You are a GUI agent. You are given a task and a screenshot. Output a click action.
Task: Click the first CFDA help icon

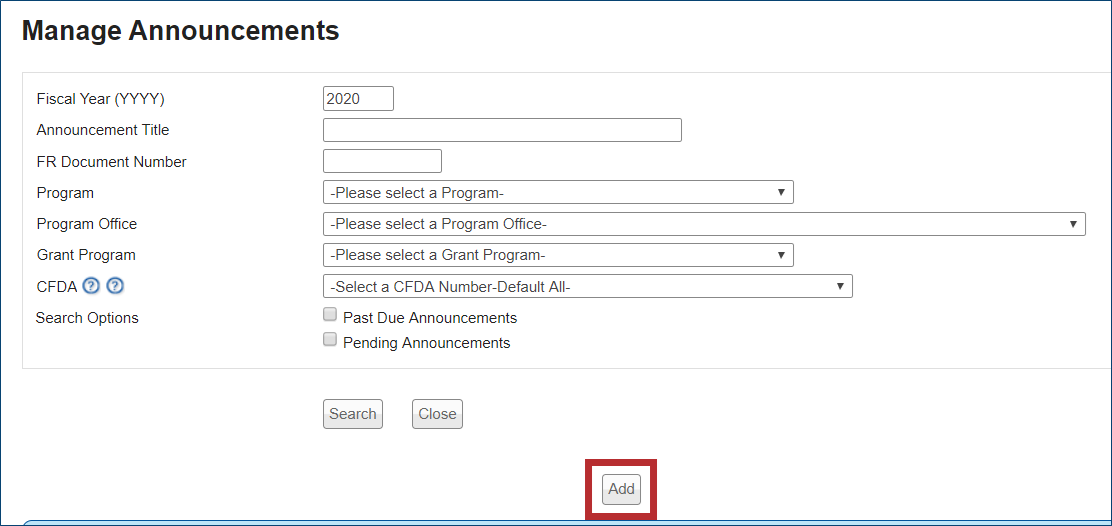click(x=92, y=286)
